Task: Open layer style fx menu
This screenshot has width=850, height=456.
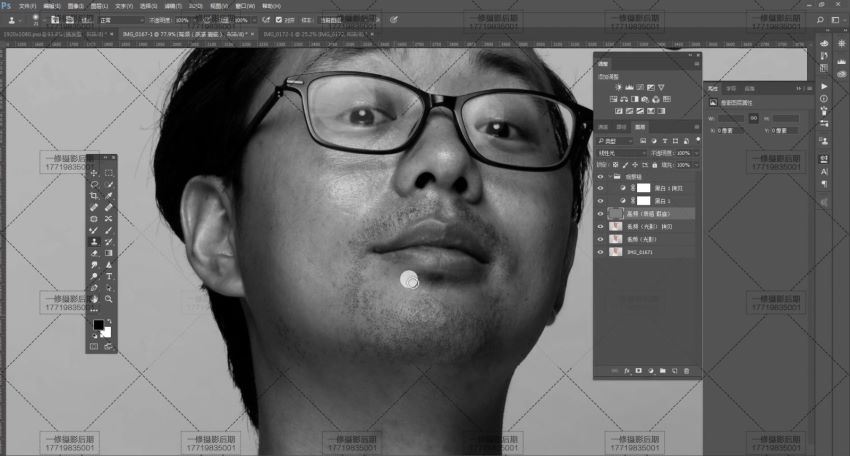Action: point(627,371)
